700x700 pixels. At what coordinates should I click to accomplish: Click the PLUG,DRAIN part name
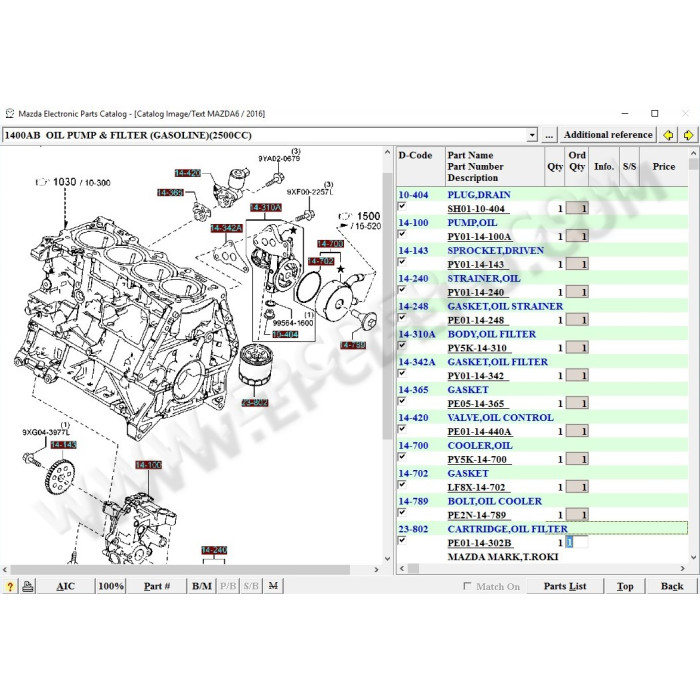479,195
